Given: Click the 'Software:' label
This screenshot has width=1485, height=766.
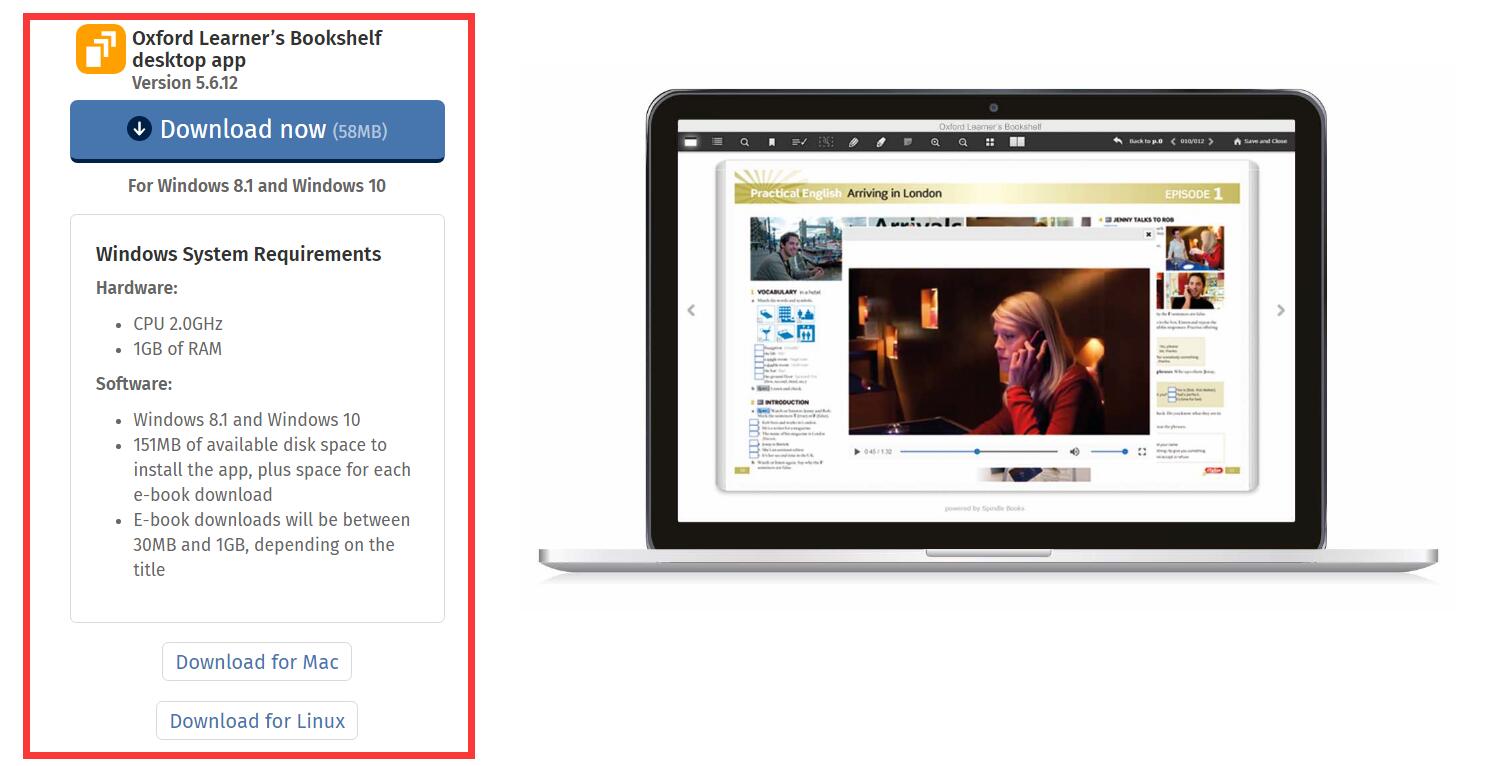Looking at the screenshot, I should point(134,384).
